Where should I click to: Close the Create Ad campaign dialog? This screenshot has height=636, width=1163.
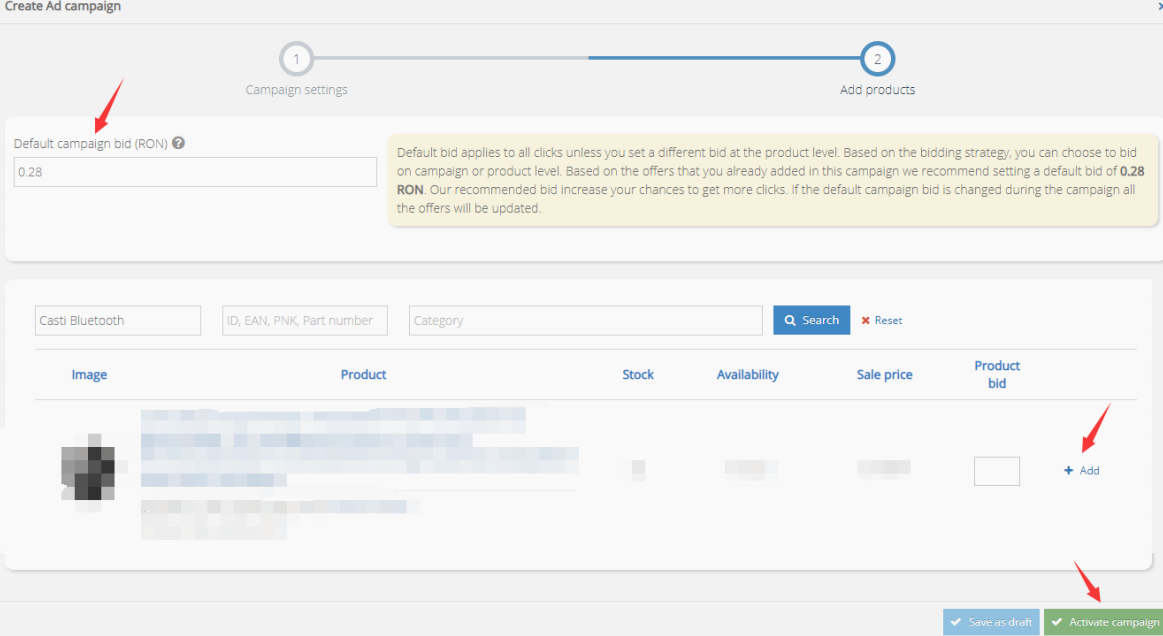tap(1159, 6)
